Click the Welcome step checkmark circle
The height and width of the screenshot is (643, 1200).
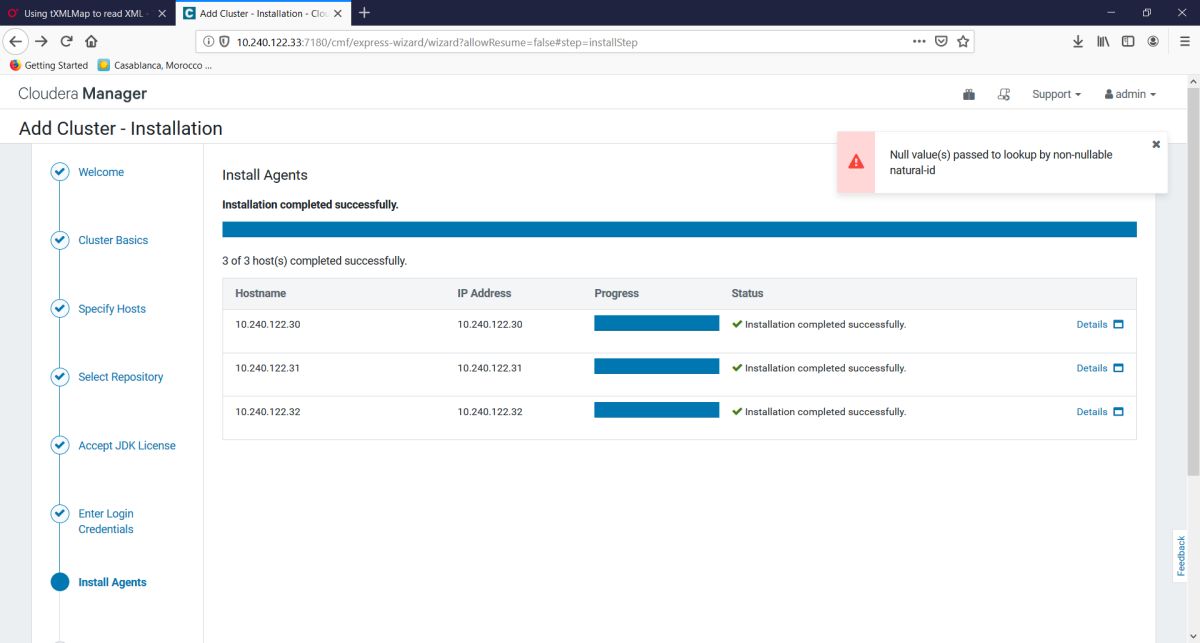click(x=60, y=172)
